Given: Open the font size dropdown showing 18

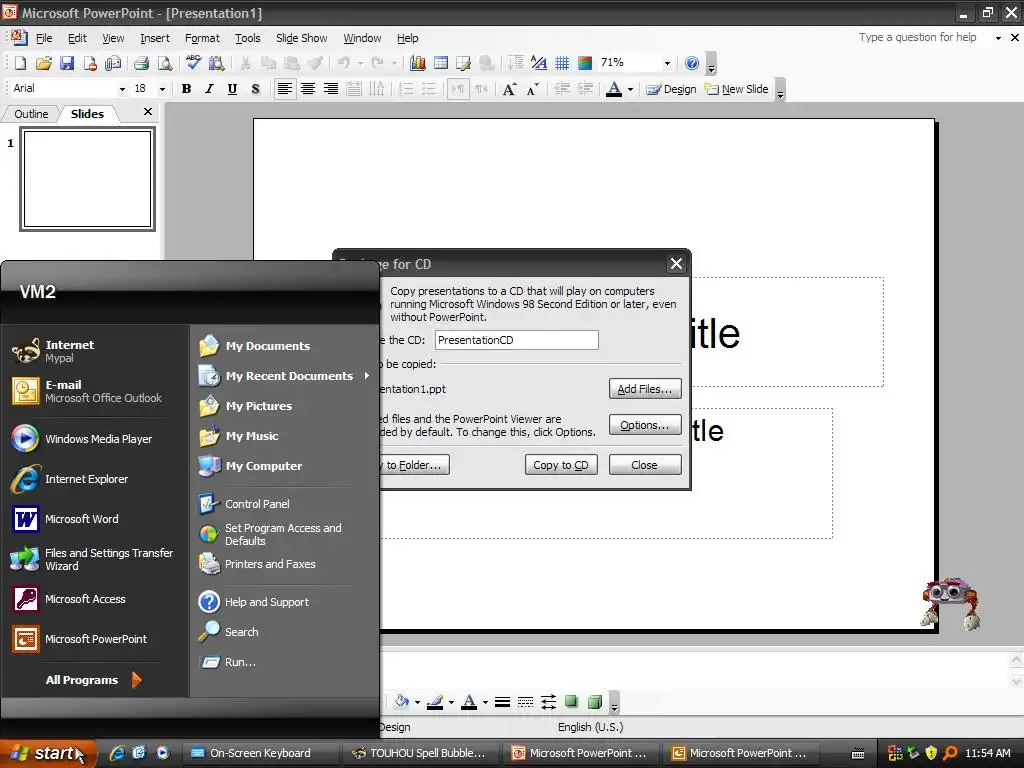Looking at the screenshot, I should 162,89.
